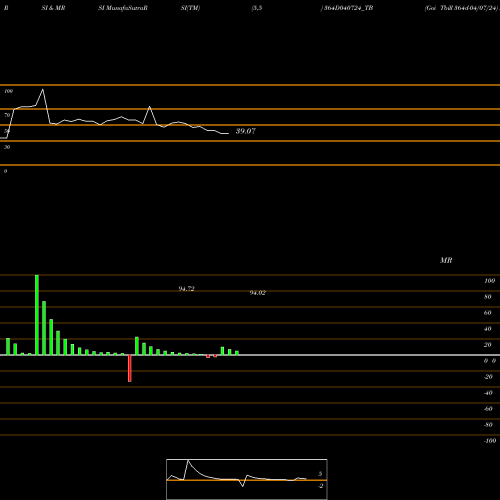Select the tallest green MR histogram bar

[x=37, y=315]
